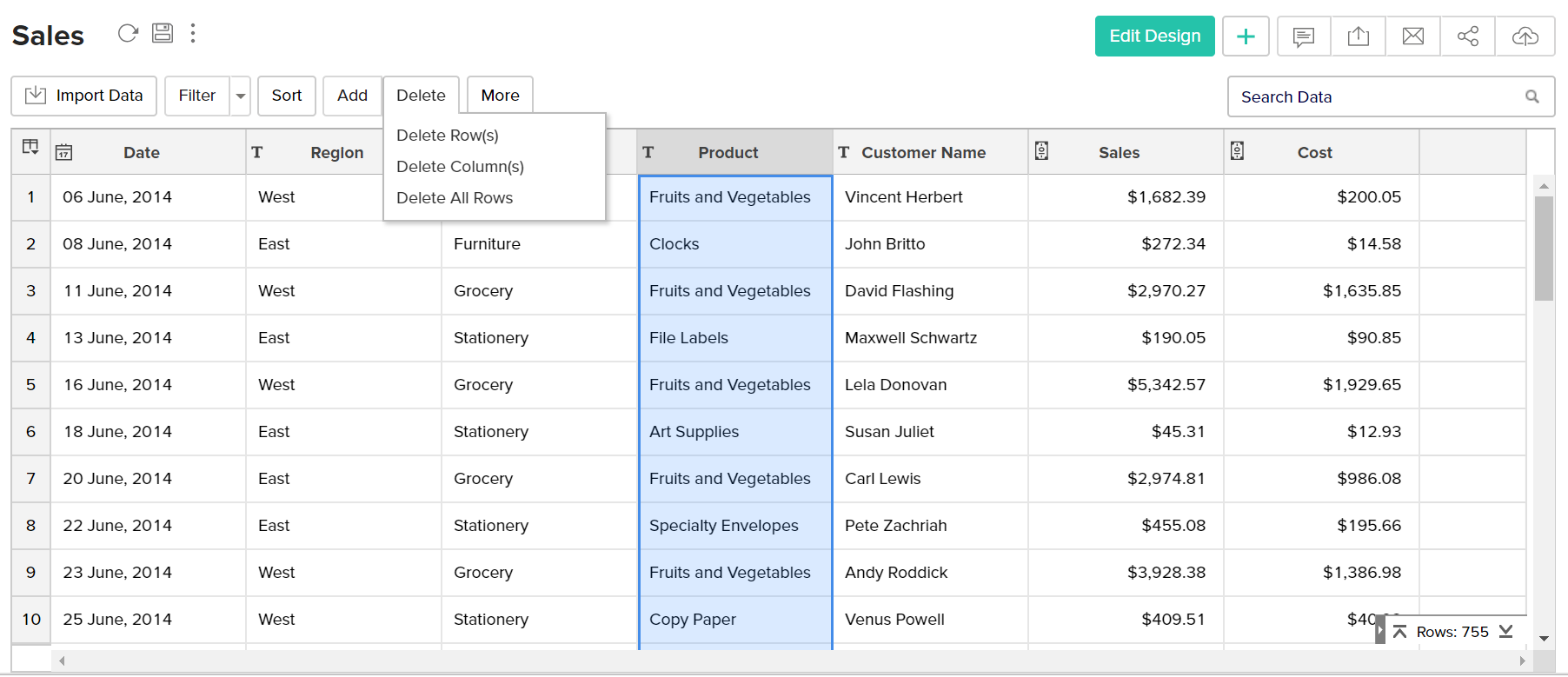The width and height of the screenshot is (1568, 677).
Task: Expand the Filter dropdown arrow
Action: [241, 96]
